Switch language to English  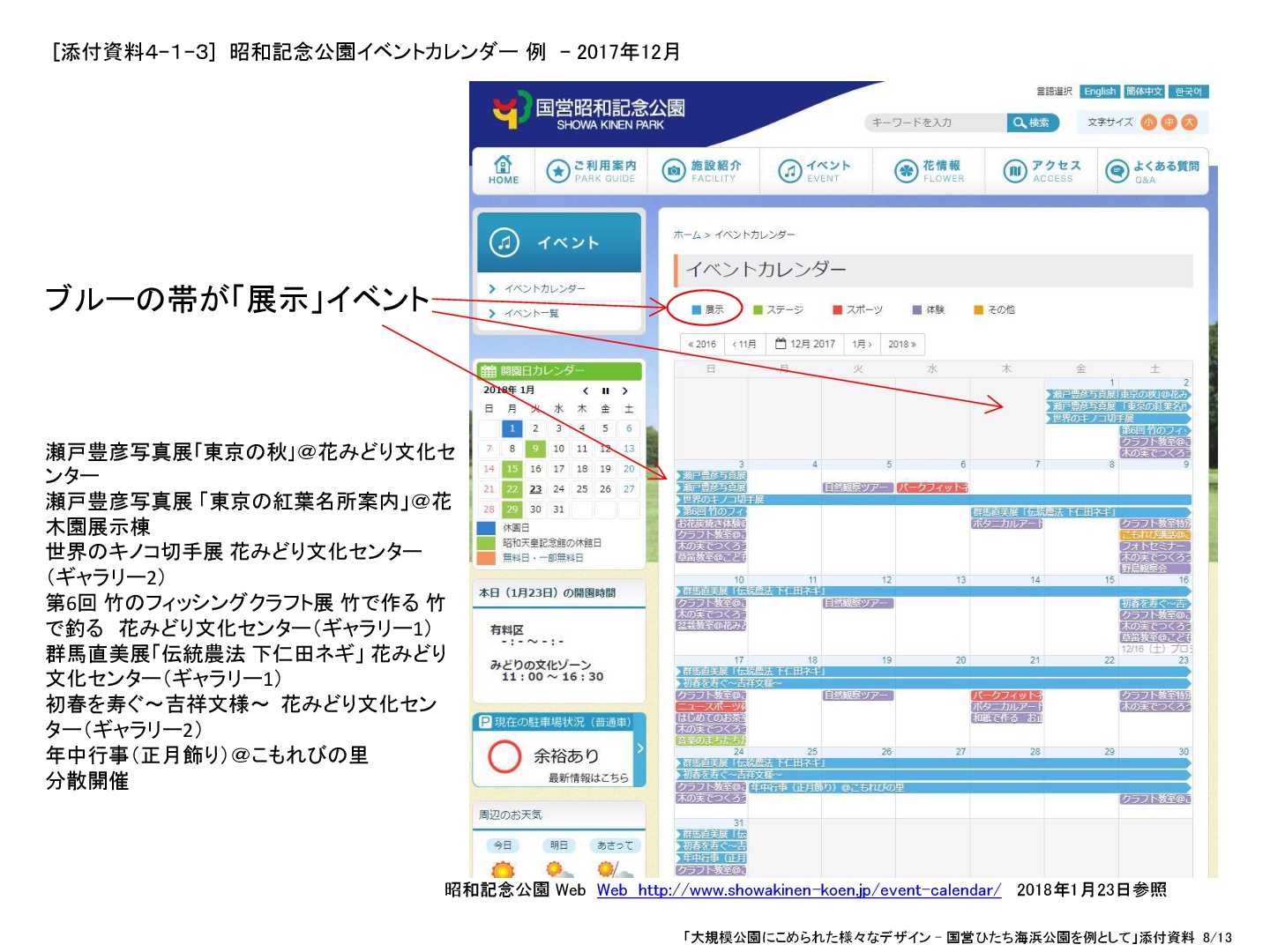coord(1100,92)
